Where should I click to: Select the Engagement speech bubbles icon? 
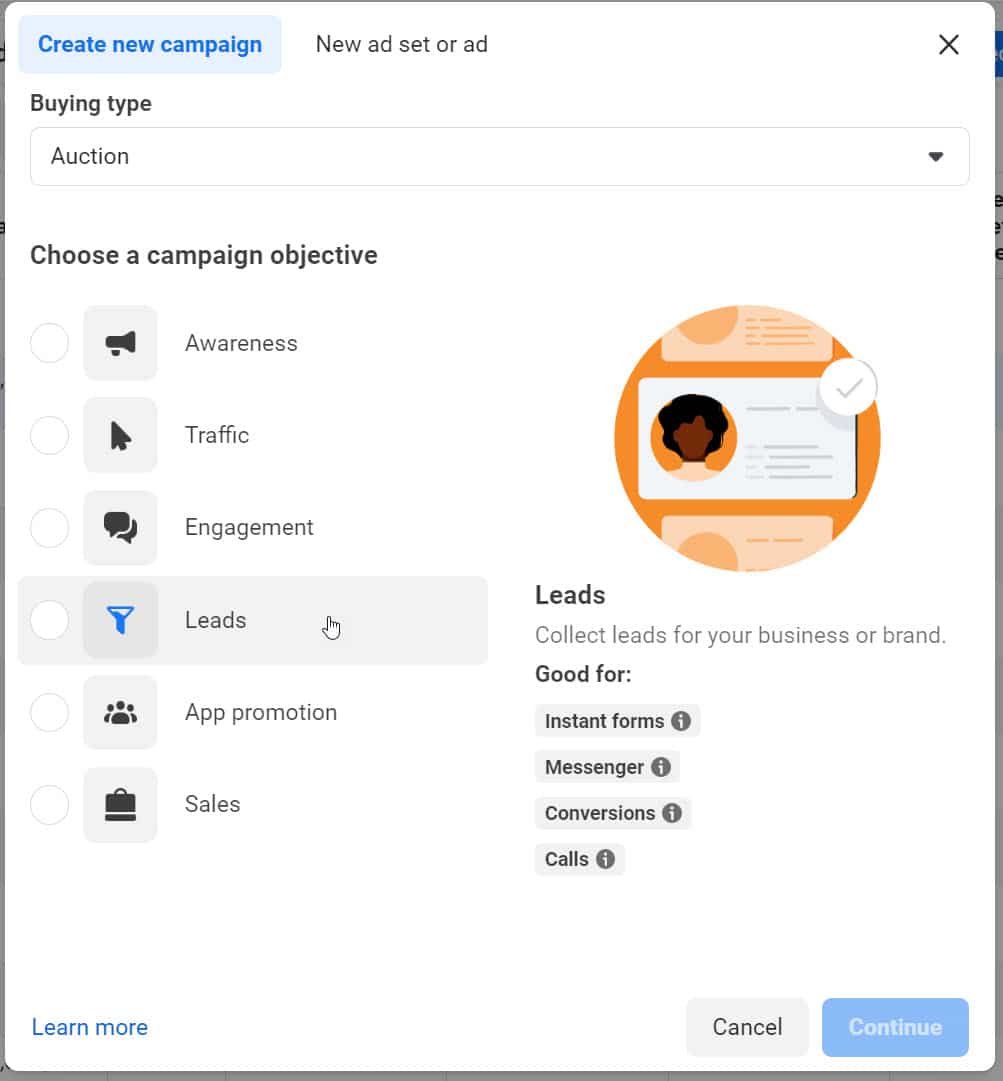tap(120, 527)
